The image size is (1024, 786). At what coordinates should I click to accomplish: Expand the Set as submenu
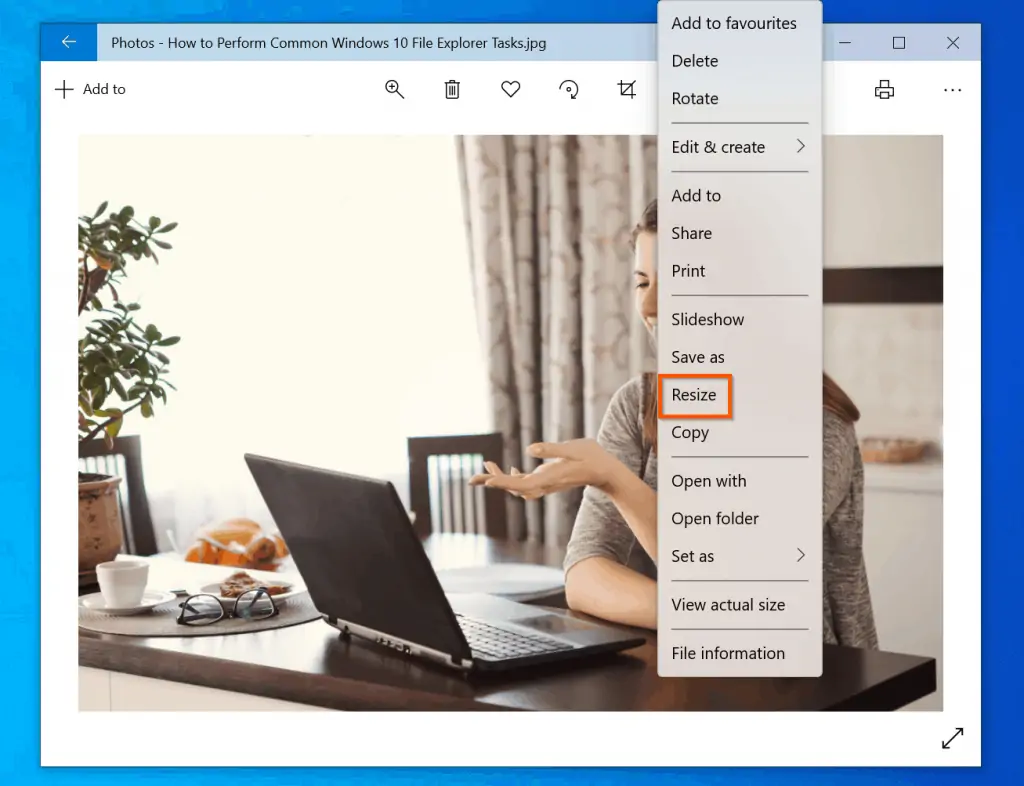739,556
